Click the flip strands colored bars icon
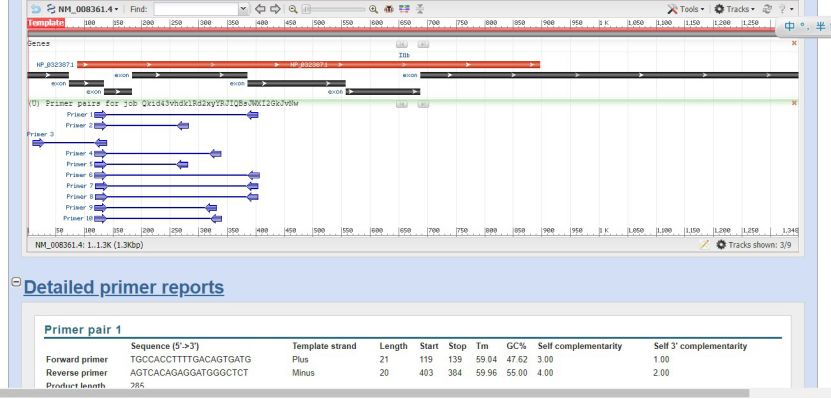 [404, 9]
